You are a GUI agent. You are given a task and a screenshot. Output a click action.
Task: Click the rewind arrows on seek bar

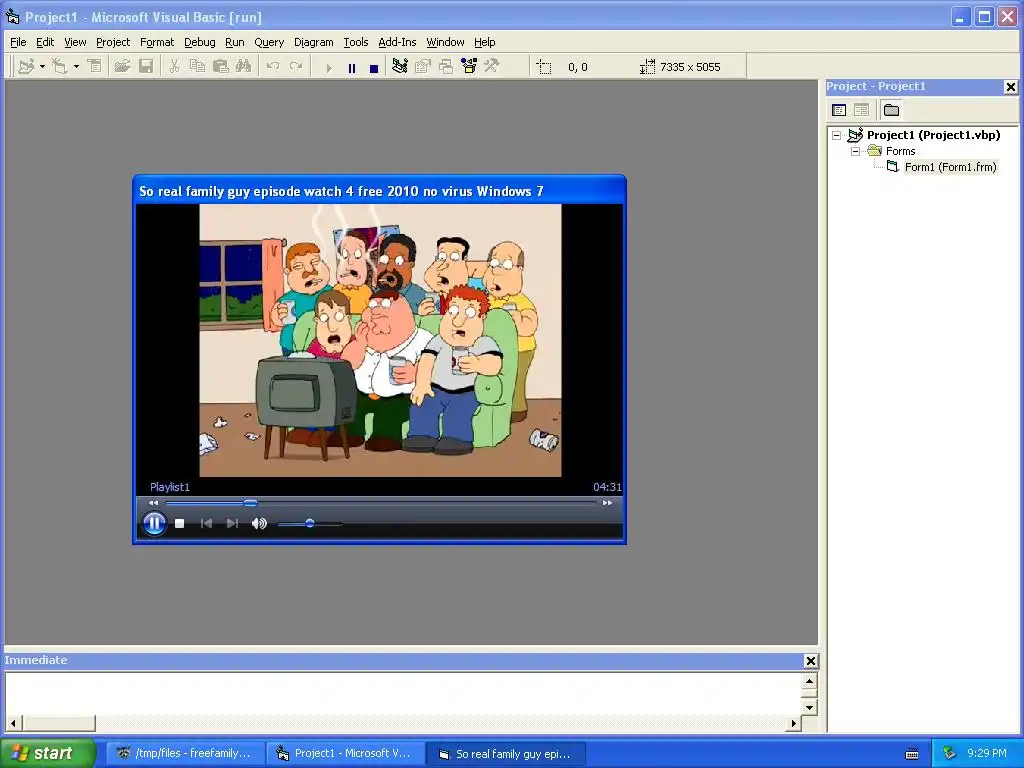[x=153, y=503]
